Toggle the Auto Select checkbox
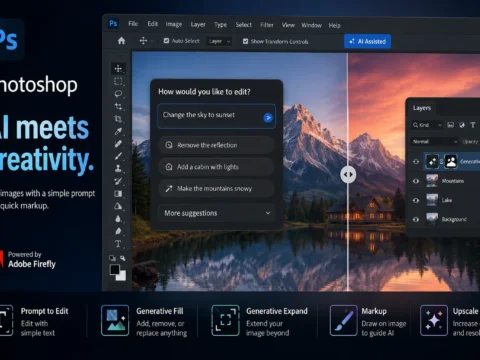 coord(166,41)
